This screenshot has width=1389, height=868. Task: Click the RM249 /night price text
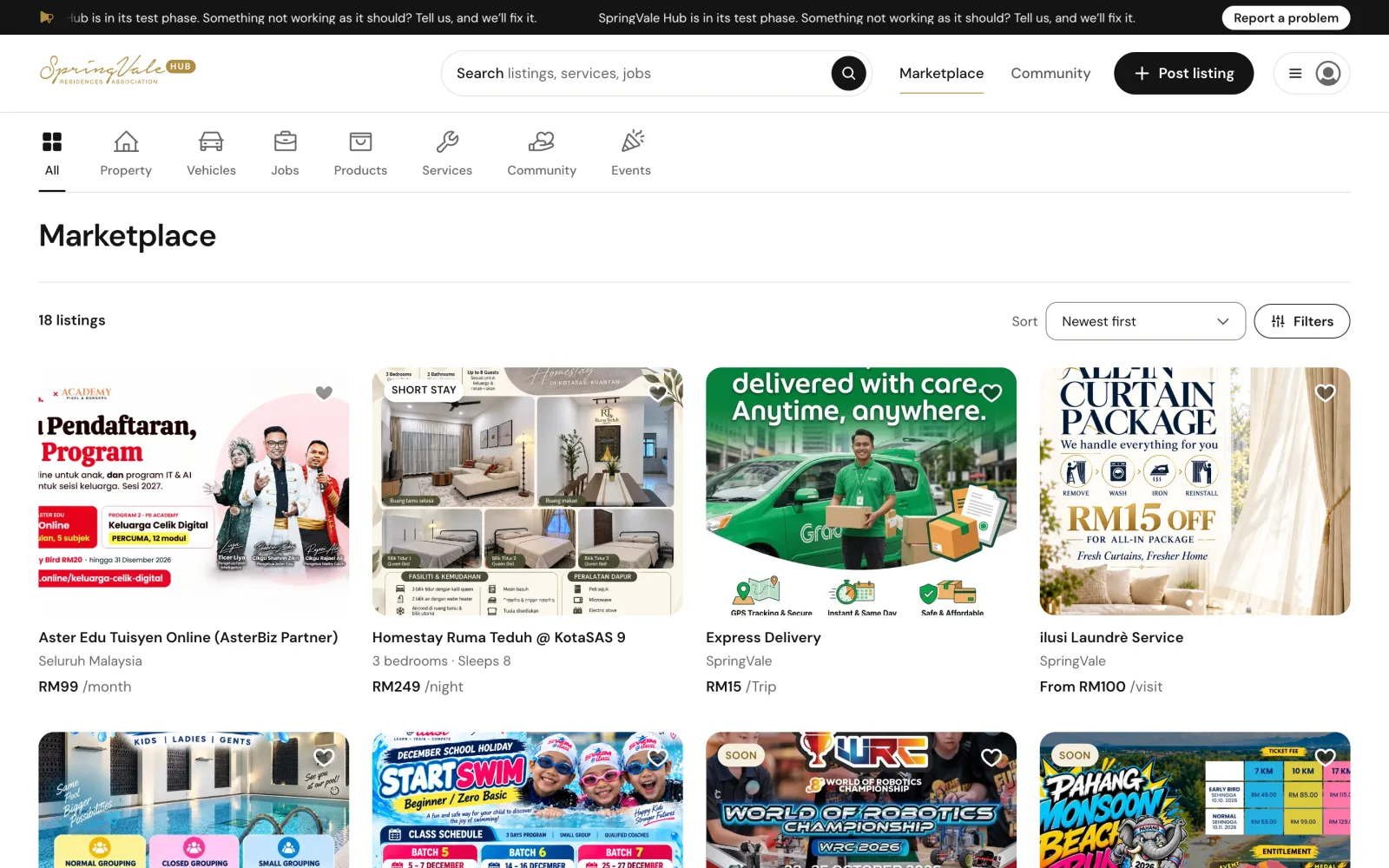pos(418,687)
